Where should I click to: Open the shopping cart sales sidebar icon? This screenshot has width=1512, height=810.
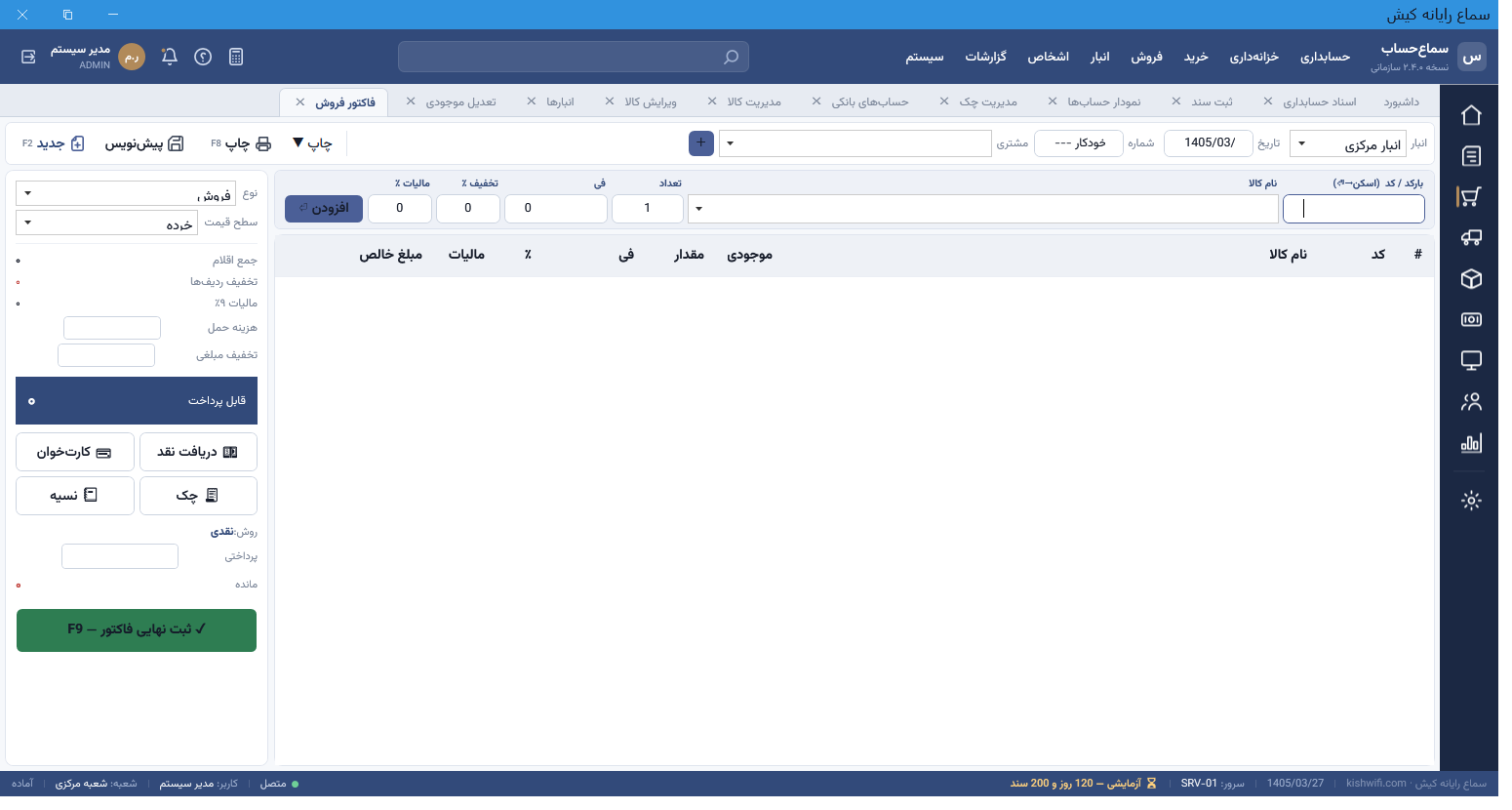click(1471, 196)
